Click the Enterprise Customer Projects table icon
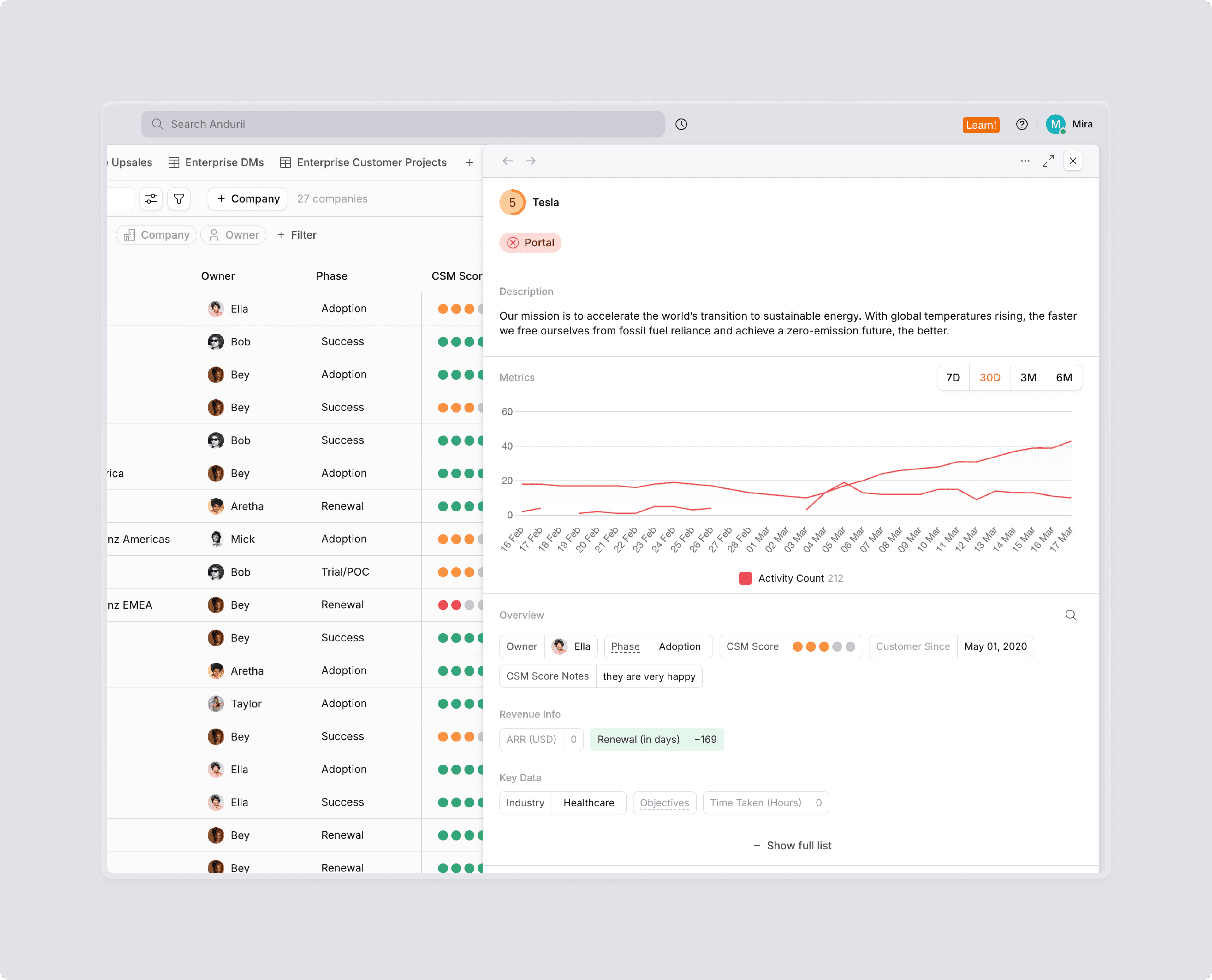Viewport: 1212px width, 980px height. click(x=286, y=162)
